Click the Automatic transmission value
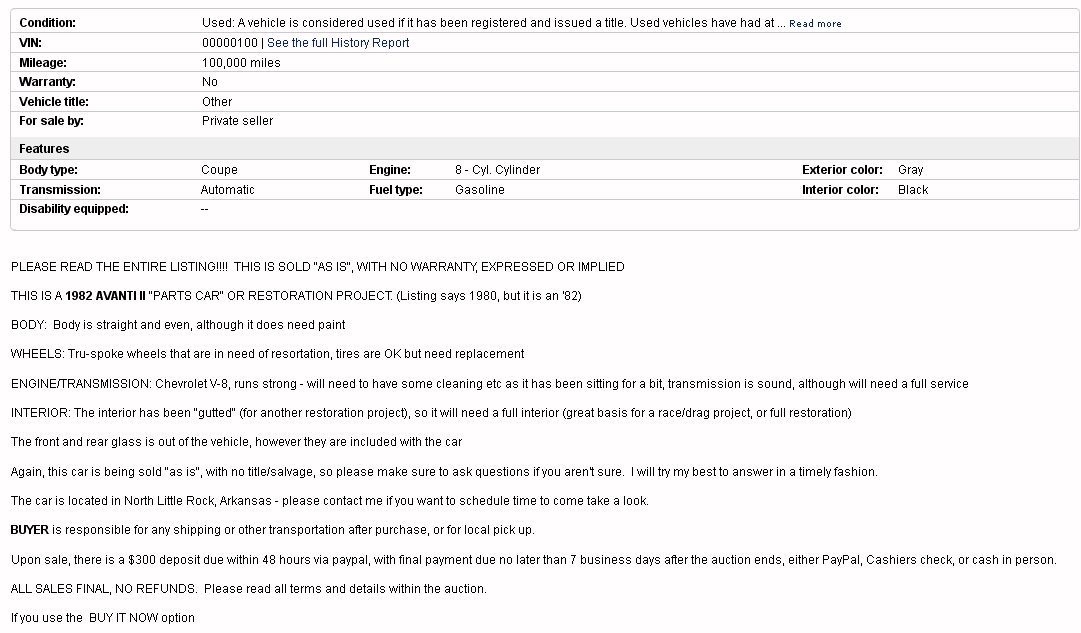This screenshot has height=633, width=1081. 228,190
